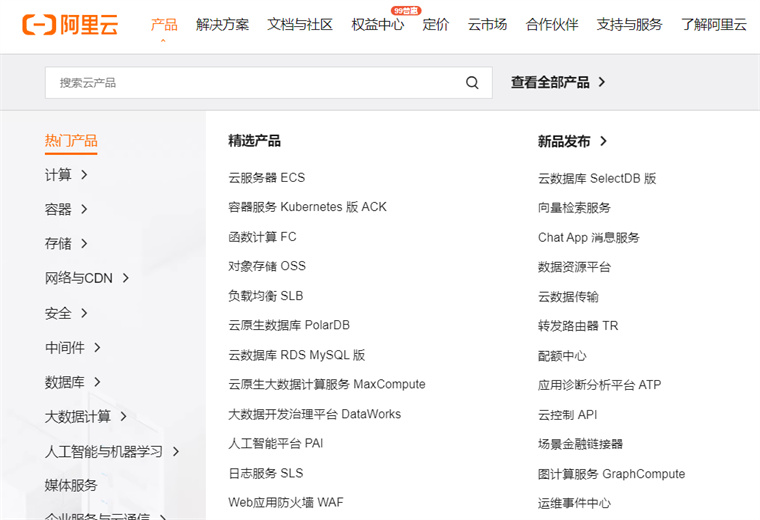Image resolution: width=760 pixels, height=520 pixels.
Task: Select the 热门产品 tab
Action: (x=71, y=141)
